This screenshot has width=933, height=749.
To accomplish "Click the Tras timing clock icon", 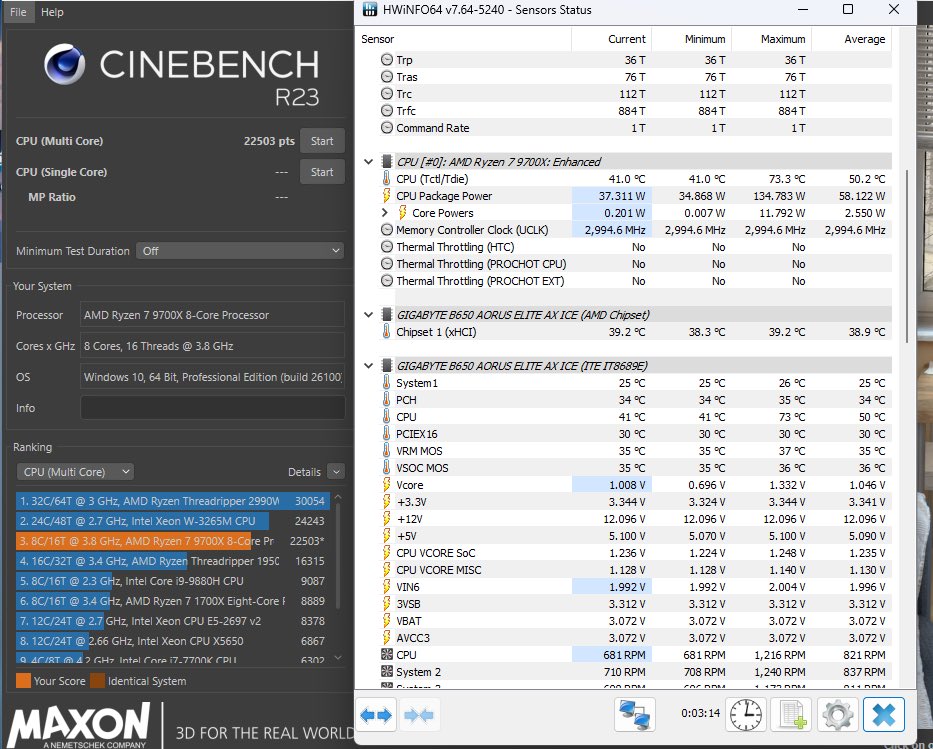I will pos(387,77).
